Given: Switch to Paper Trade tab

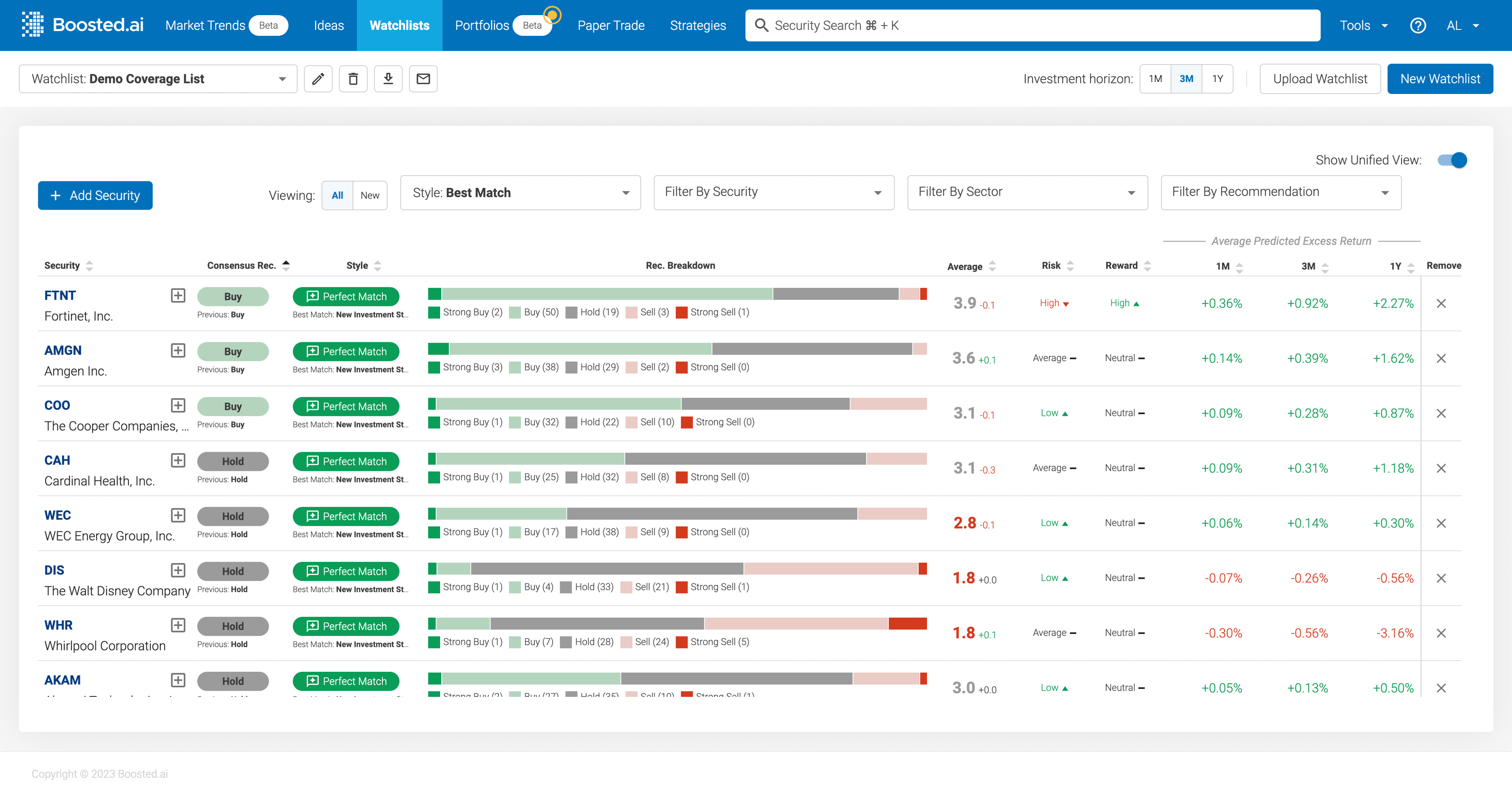Looking at the screenshot, I should pos(610,25).
